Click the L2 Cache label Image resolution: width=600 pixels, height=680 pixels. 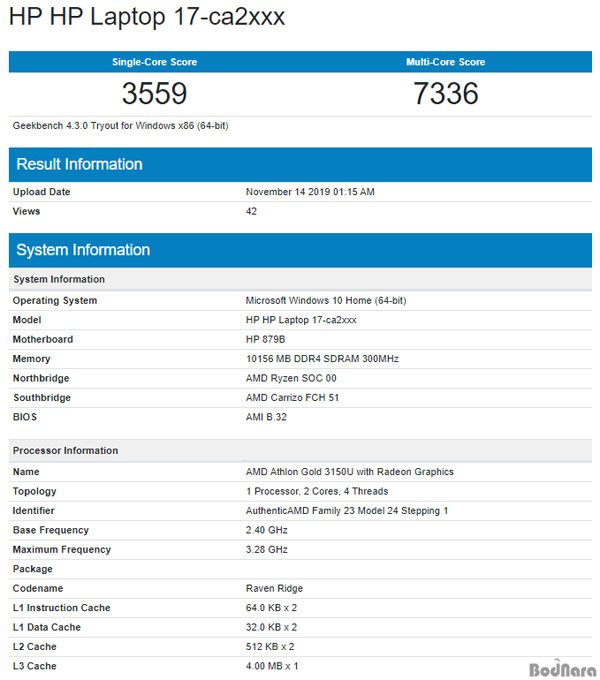(35, 647)
